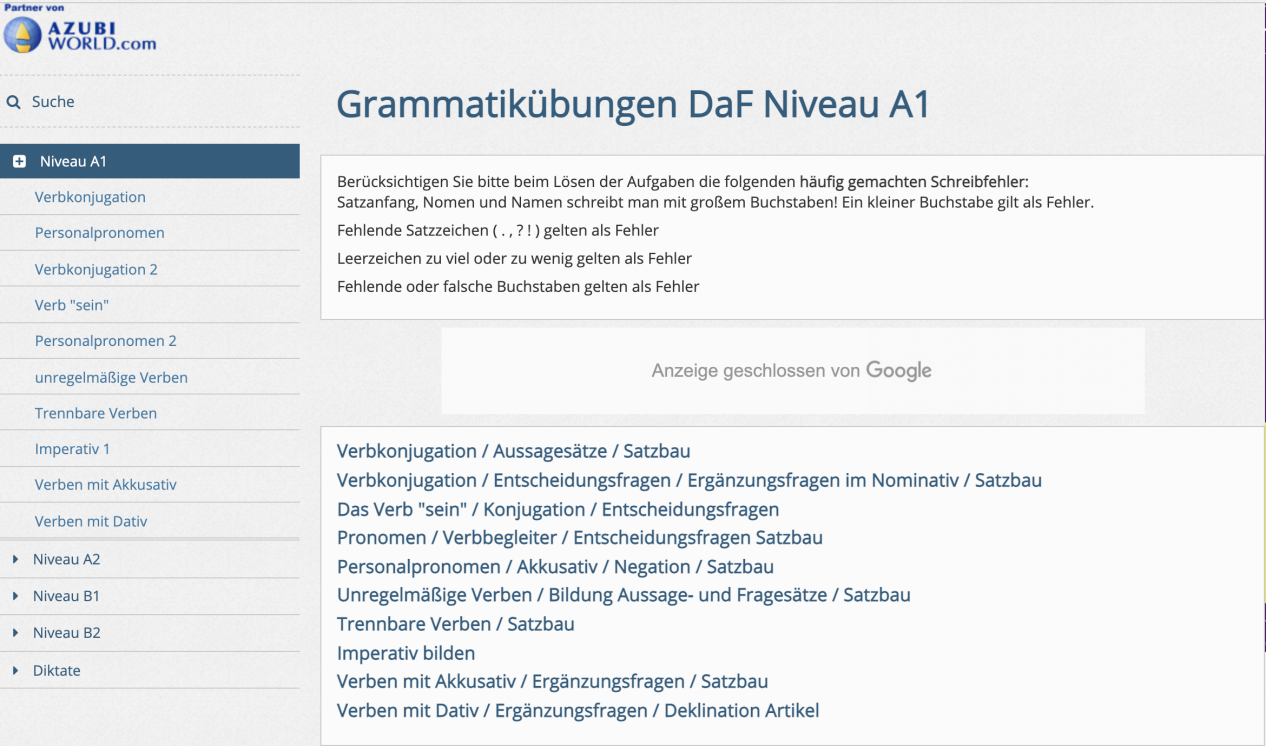Screen dimensions: 1266x746
Task: Click the Azubi World logo
Action: pos(80,32)
